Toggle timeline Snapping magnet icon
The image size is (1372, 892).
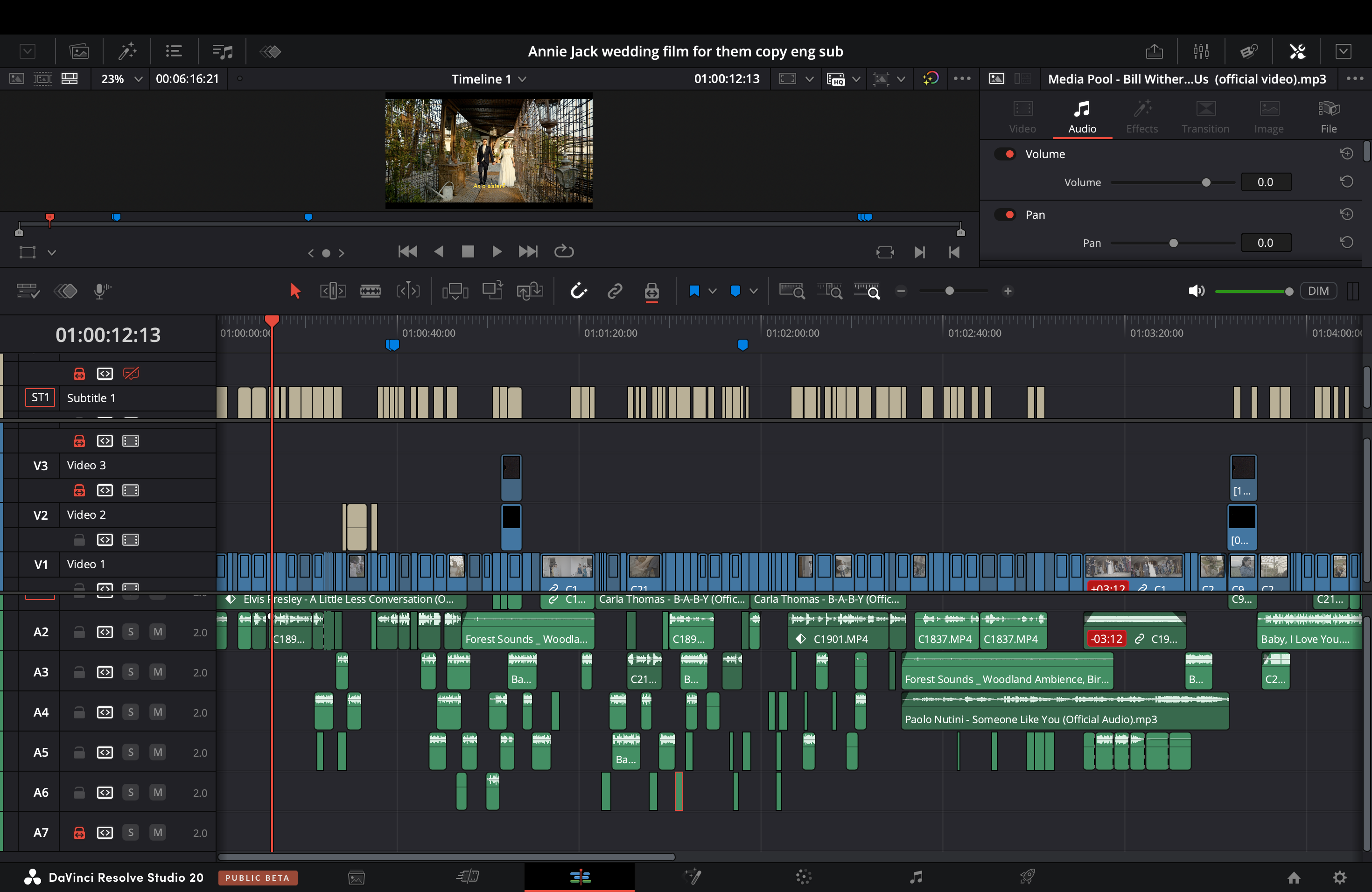pos(578,291)
